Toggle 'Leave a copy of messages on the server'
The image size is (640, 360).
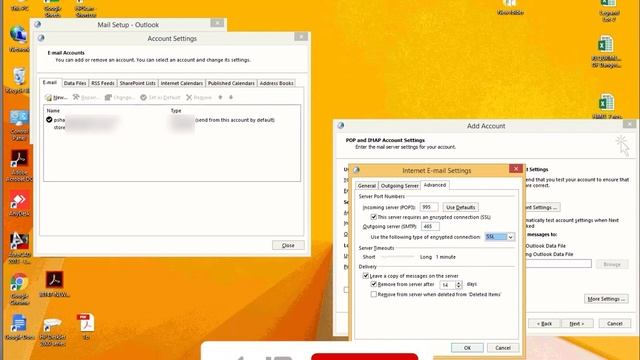(366, 276)
